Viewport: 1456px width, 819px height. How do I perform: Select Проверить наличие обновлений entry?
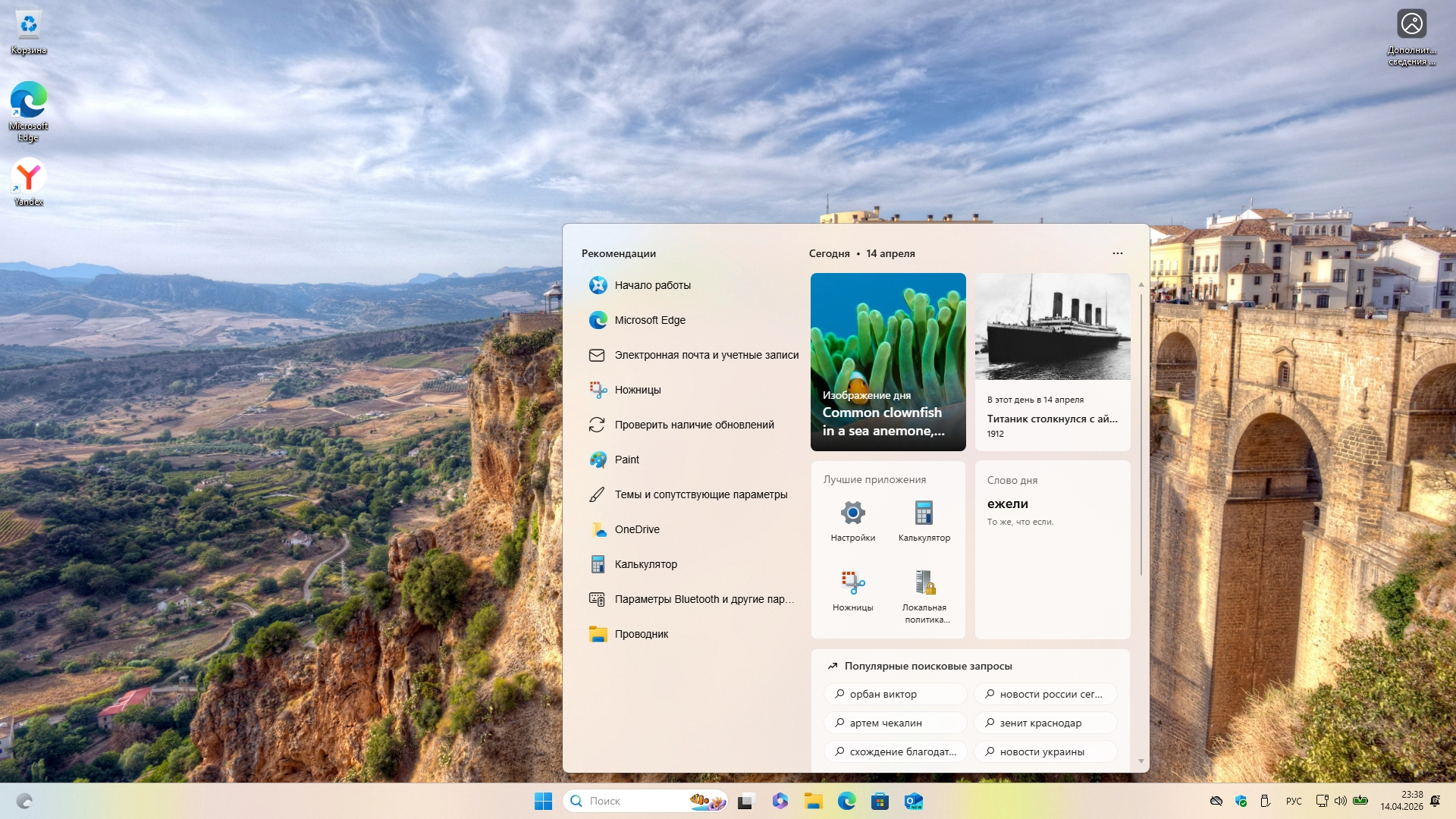point(694,425)
